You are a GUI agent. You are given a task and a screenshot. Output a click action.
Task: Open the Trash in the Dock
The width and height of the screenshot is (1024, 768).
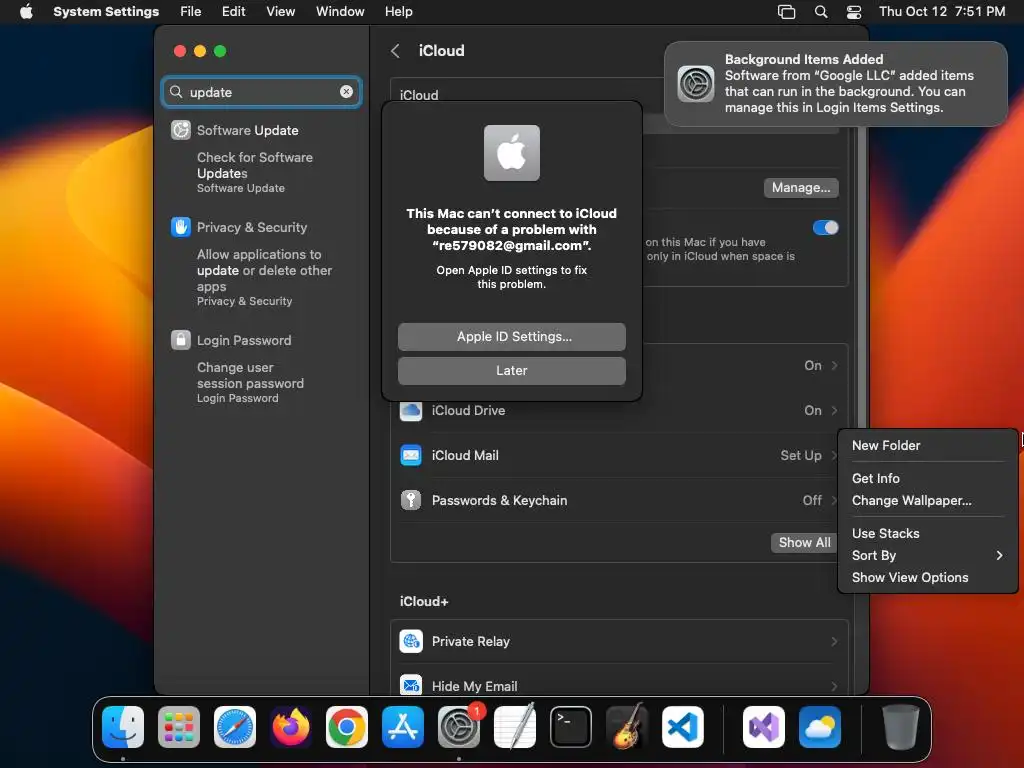pyautogui.click(x=901, y=727)
